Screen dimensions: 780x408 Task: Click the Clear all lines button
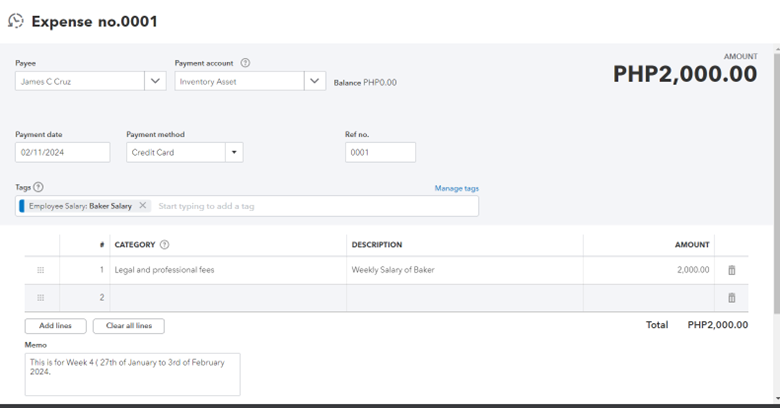pos(128,326)
